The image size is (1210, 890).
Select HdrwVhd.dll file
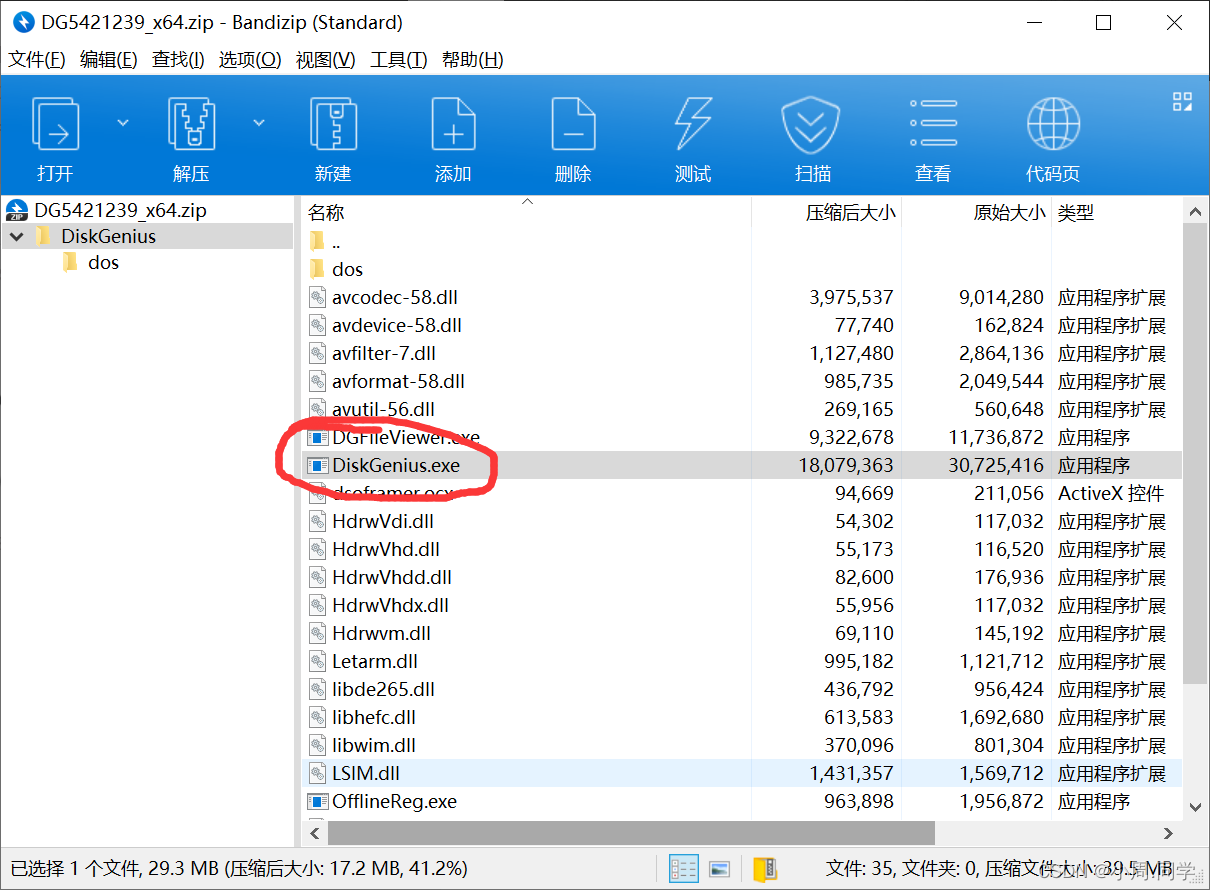pos(386,549)
